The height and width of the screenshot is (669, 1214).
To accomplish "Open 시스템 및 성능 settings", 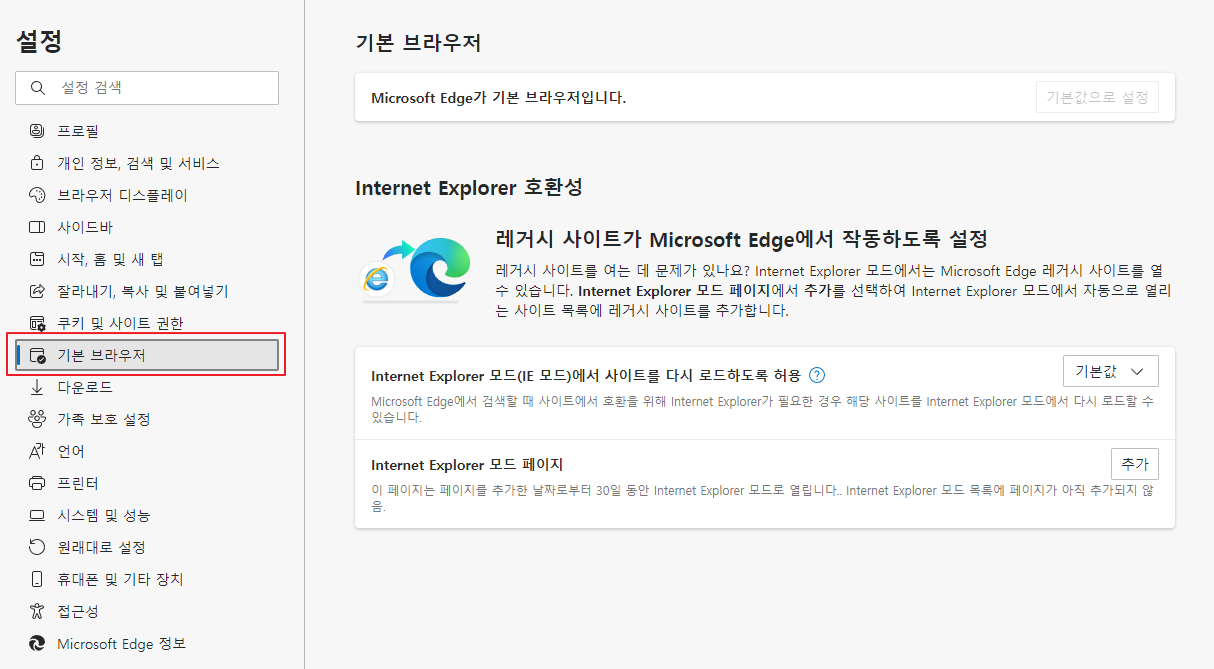I will tap(147, 515).
